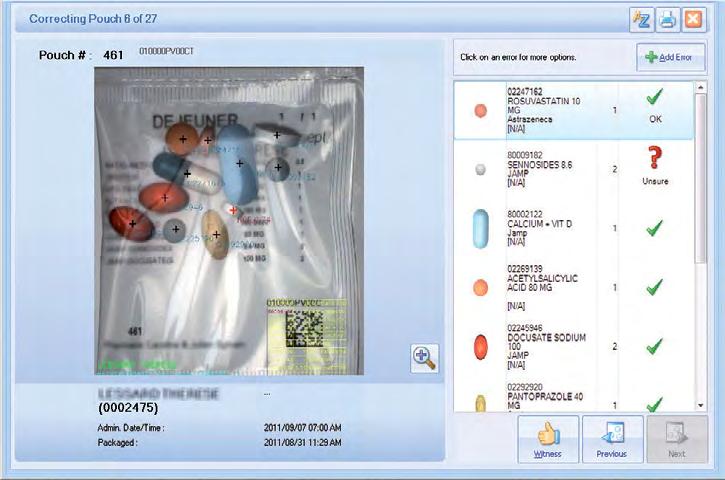725x480 pixels.
Task: Click the Admin date 2011/09/07 07:00 AM
Action: [302, 428]
